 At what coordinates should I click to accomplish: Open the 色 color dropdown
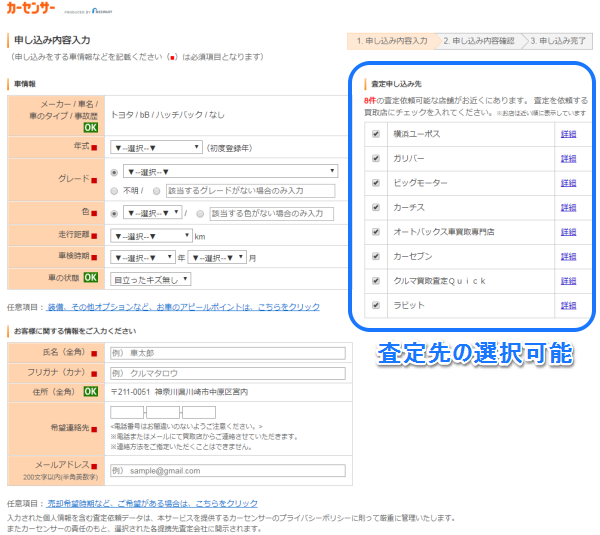[152, 213]
